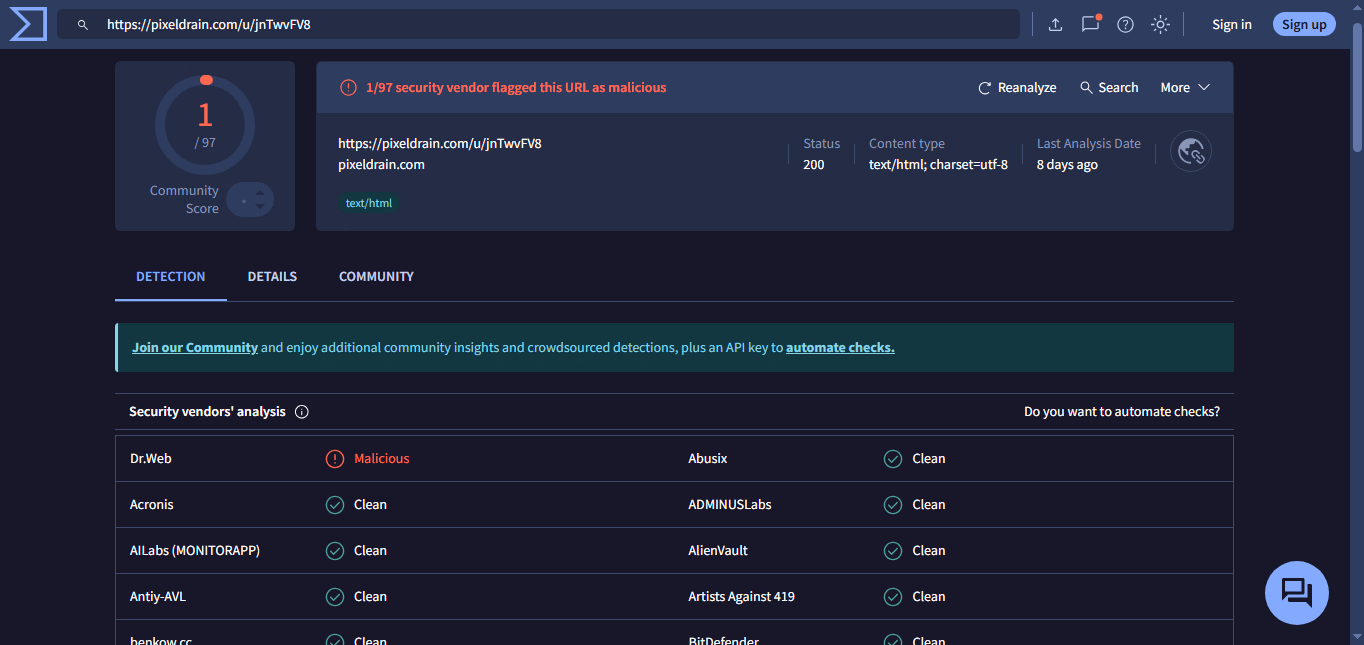Click the AILabs (MONITORAPP) vendor name
This screenshot has height=645, width=1364.
195,551
